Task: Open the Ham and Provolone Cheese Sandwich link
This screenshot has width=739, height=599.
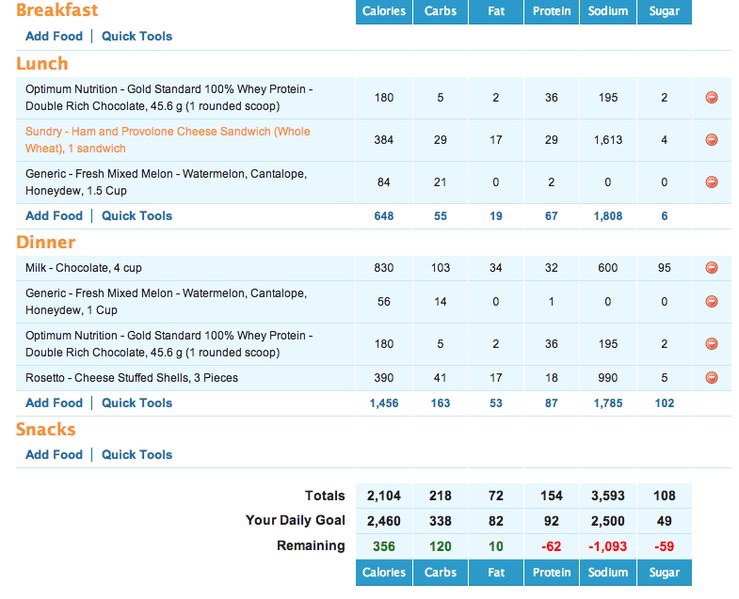Action: click(168, 140)
